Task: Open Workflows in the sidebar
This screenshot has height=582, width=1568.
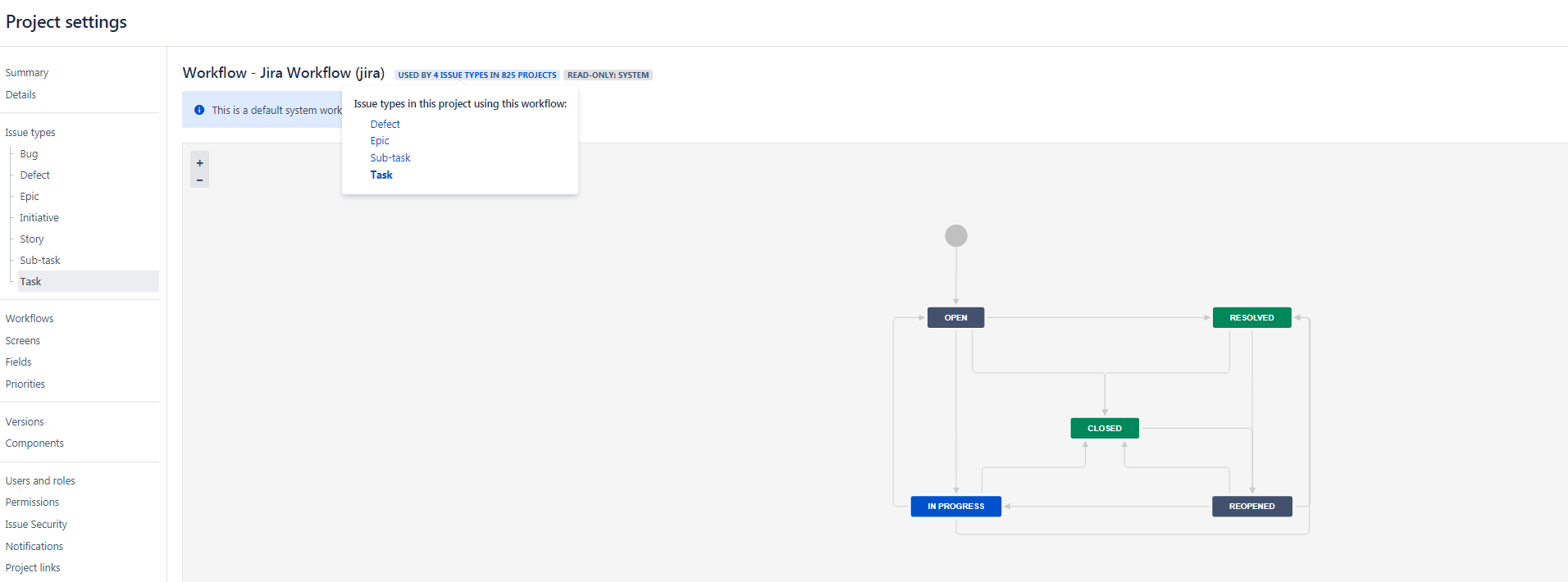Action: 30,319
